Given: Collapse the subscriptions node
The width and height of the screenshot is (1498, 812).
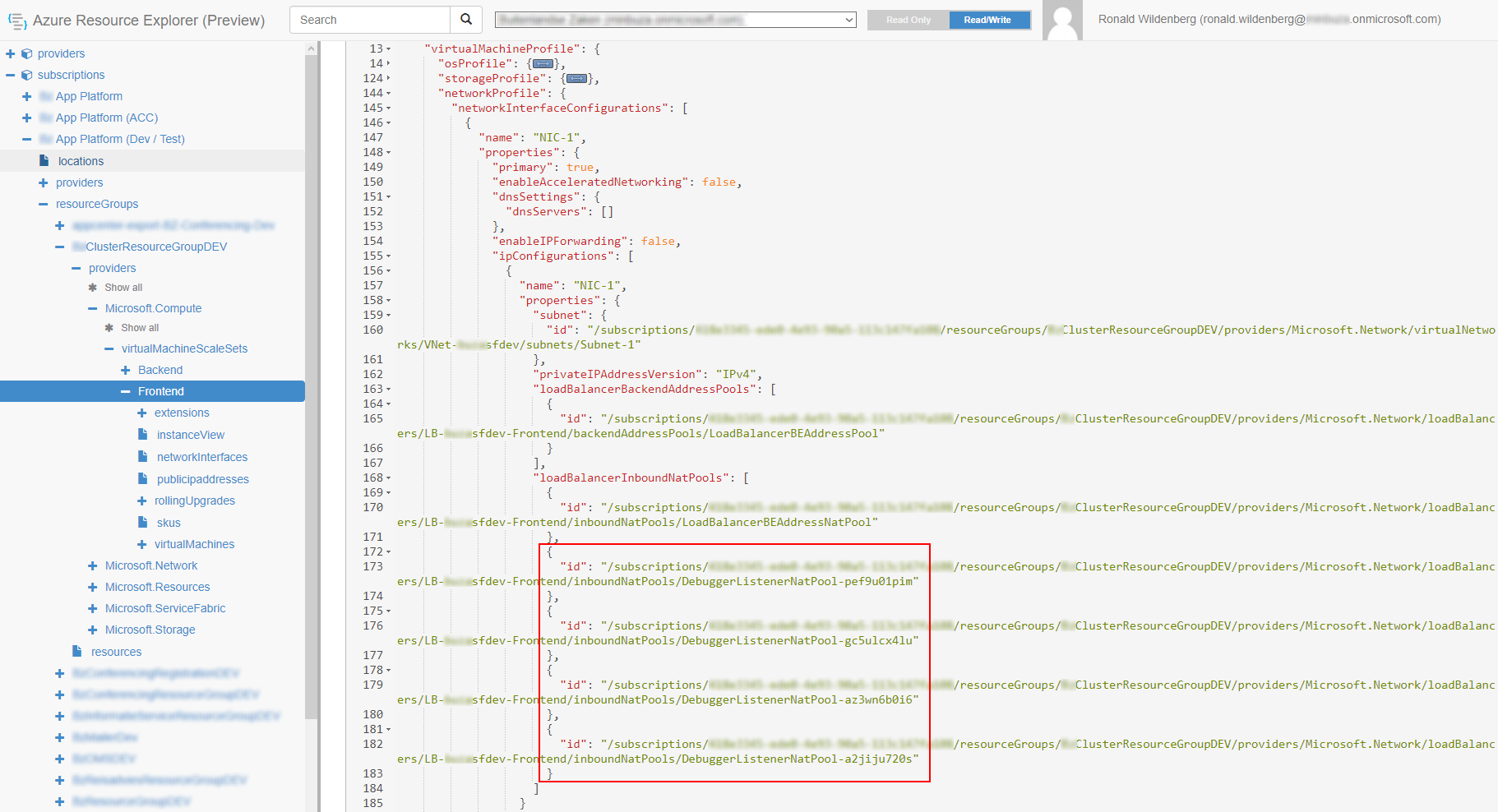Looking at the screenshot, I should click(11, 75).
